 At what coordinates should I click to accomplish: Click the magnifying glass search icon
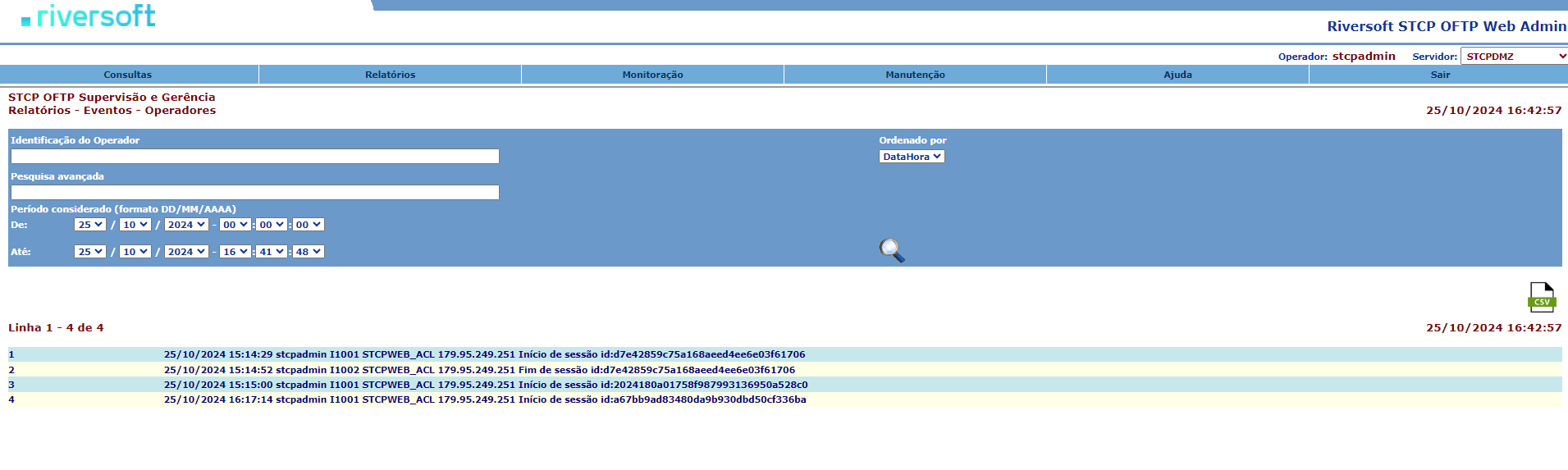pos(892,250)
